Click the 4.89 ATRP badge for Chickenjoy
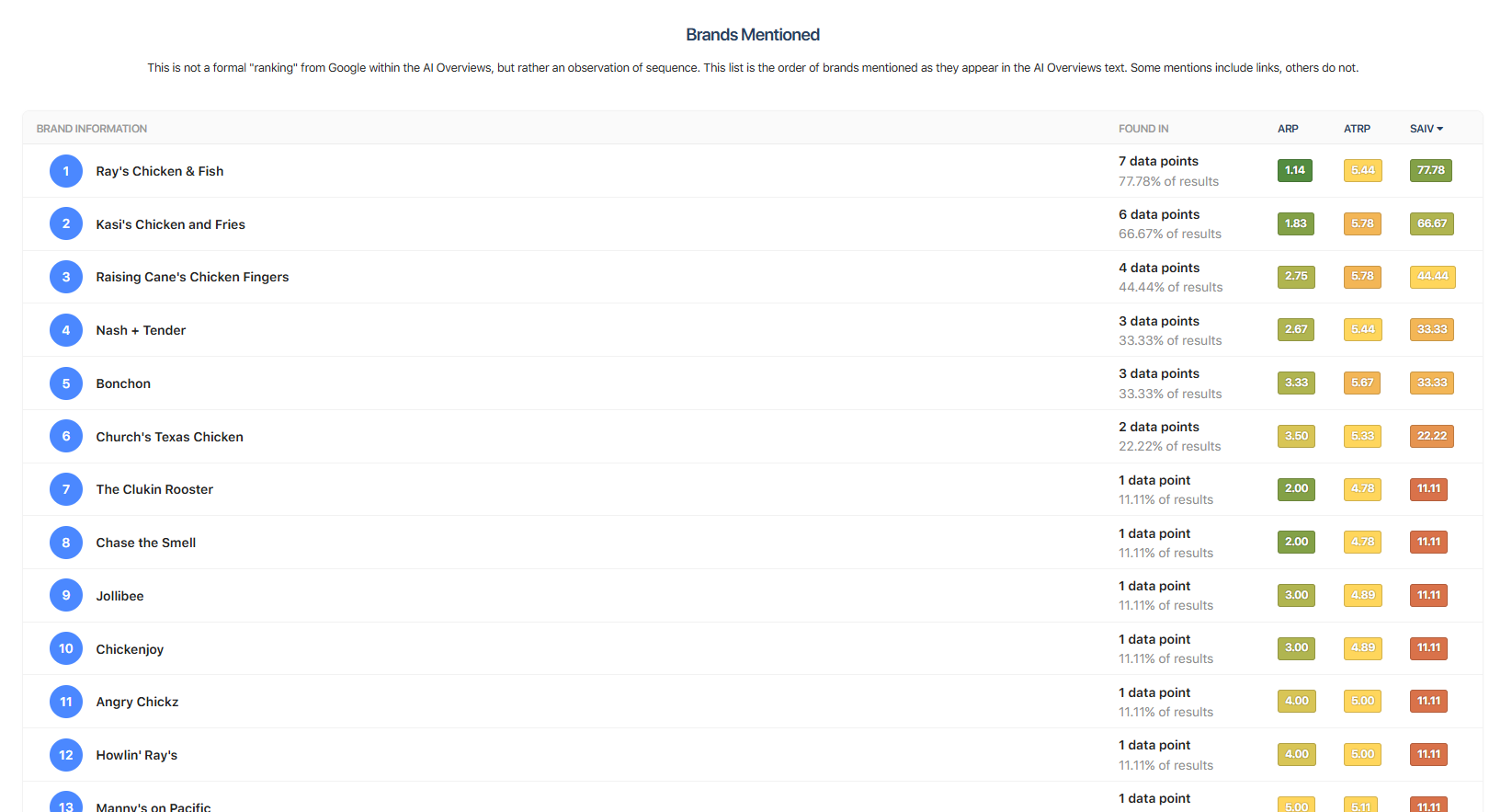This screenshot has width=1512, height=812. click(1363, 648)
